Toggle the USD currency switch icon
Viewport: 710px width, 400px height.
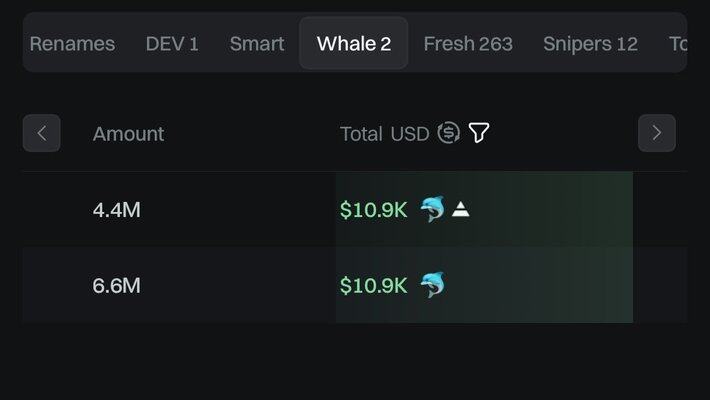pos(449,133)
